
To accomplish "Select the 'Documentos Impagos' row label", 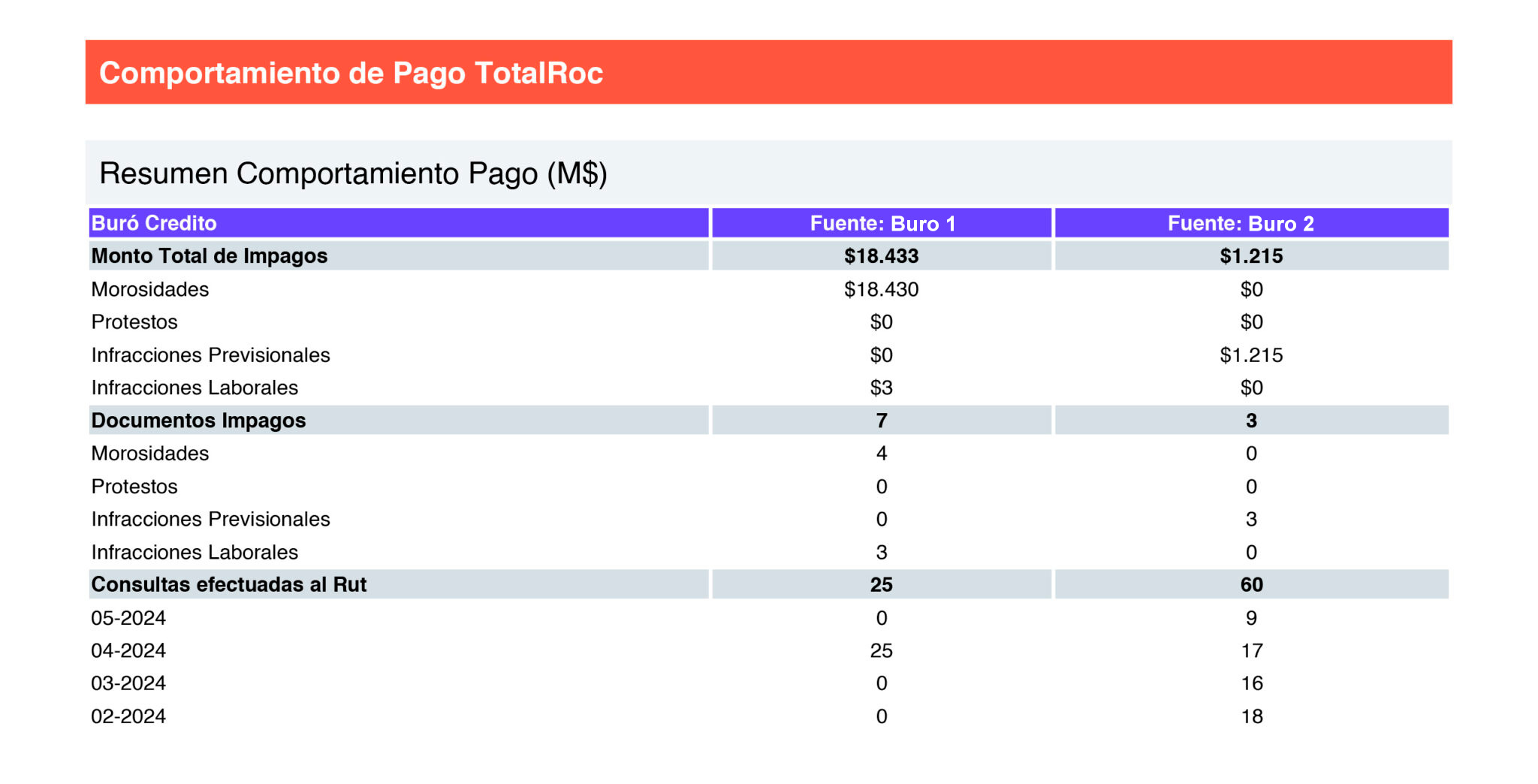I will (198, 421).
